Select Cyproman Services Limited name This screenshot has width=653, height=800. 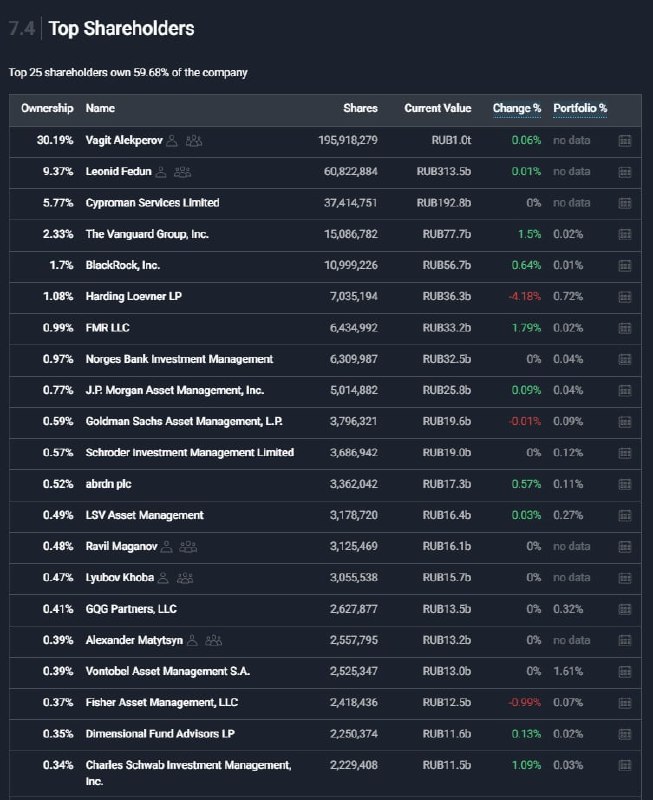coord(153,203)
